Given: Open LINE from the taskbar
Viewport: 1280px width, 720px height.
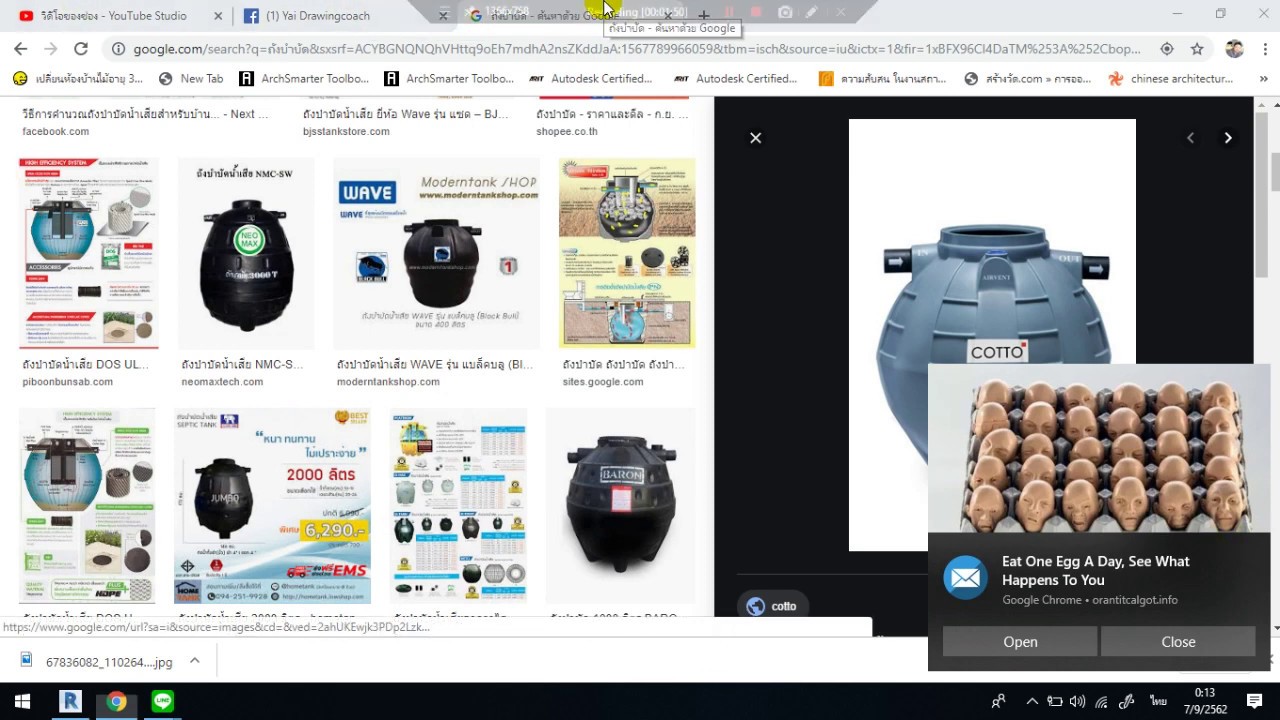Looking at the screenshot, I should click(x=163, y=701).
